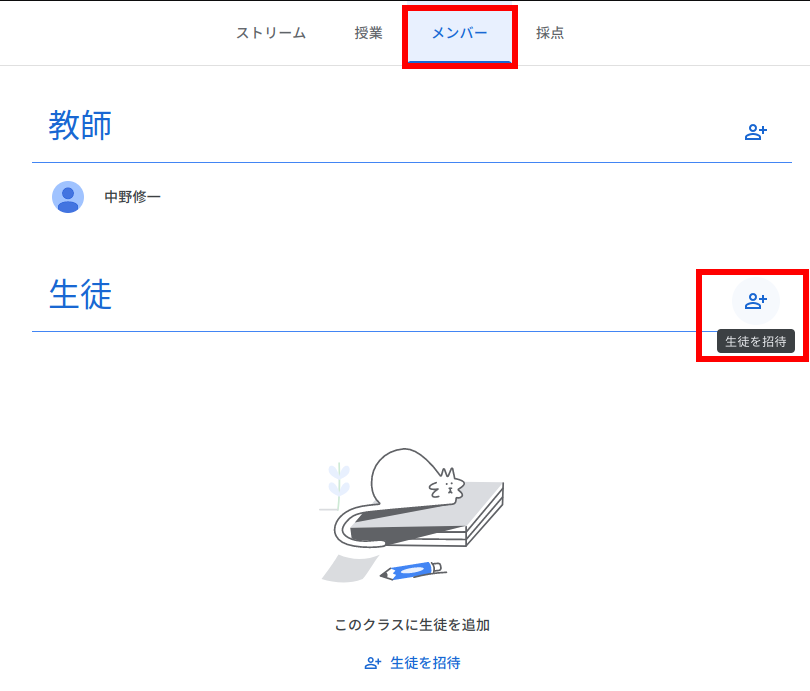Click the 生徒 section heading
The height and width of the screenshot is (691, 810).
pos(80,294)
